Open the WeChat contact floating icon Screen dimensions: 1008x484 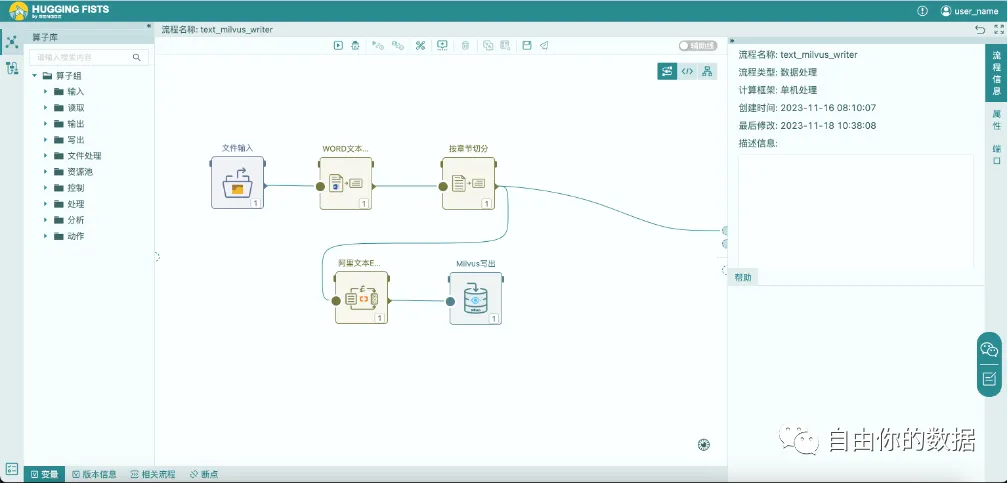coord(989,349)
